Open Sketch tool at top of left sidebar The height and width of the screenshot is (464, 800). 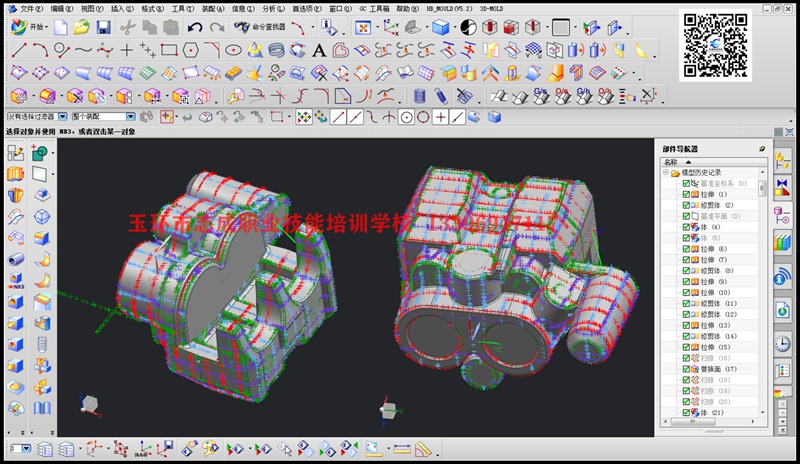tap(15, 152)
